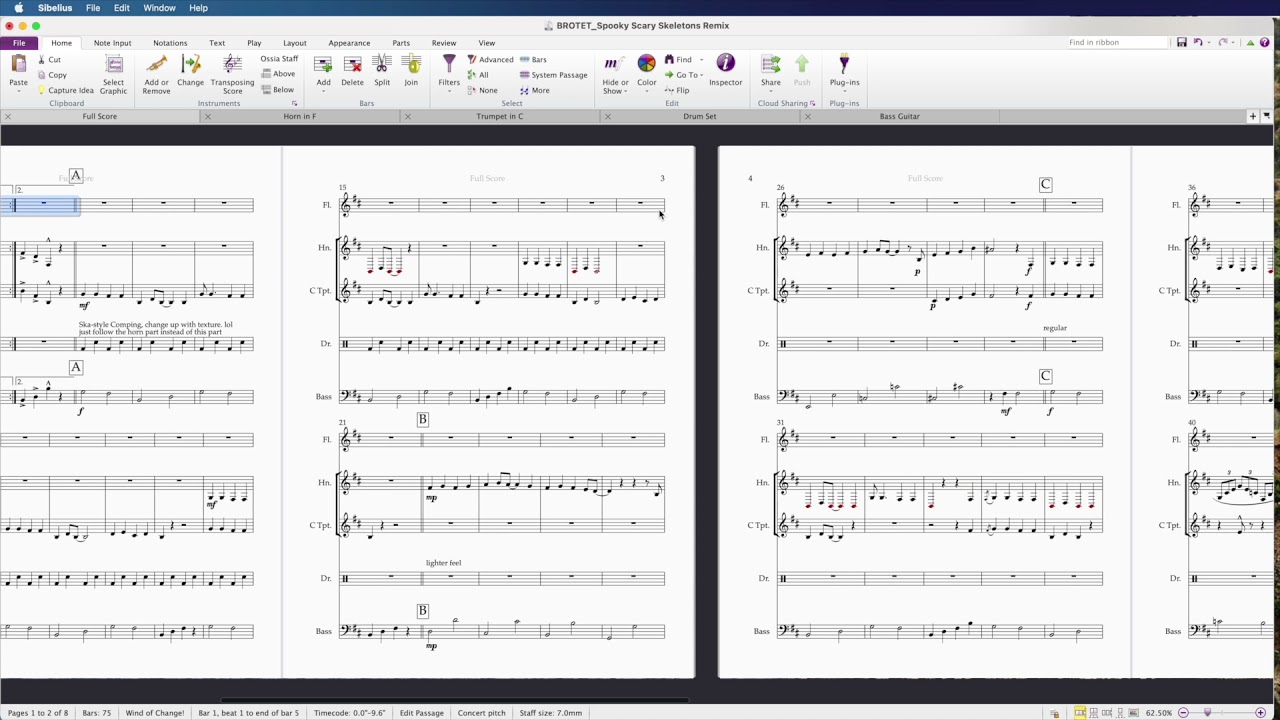This screenshot has height=720, width=1280.
Task: Zoom in with the plus button
Action: [x=1260, y=713]
